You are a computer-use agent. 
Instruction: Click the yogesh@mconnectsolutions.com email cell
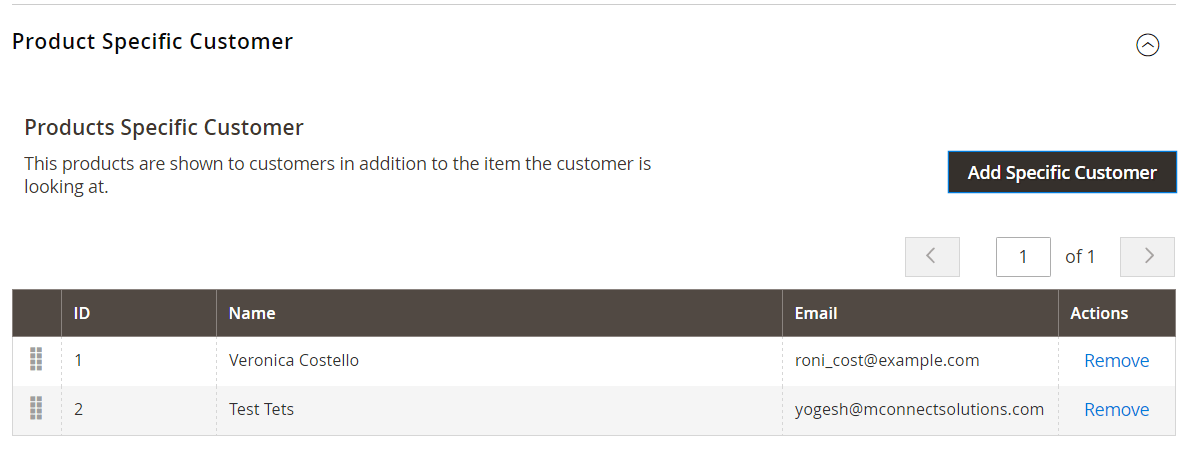[918, 409]
